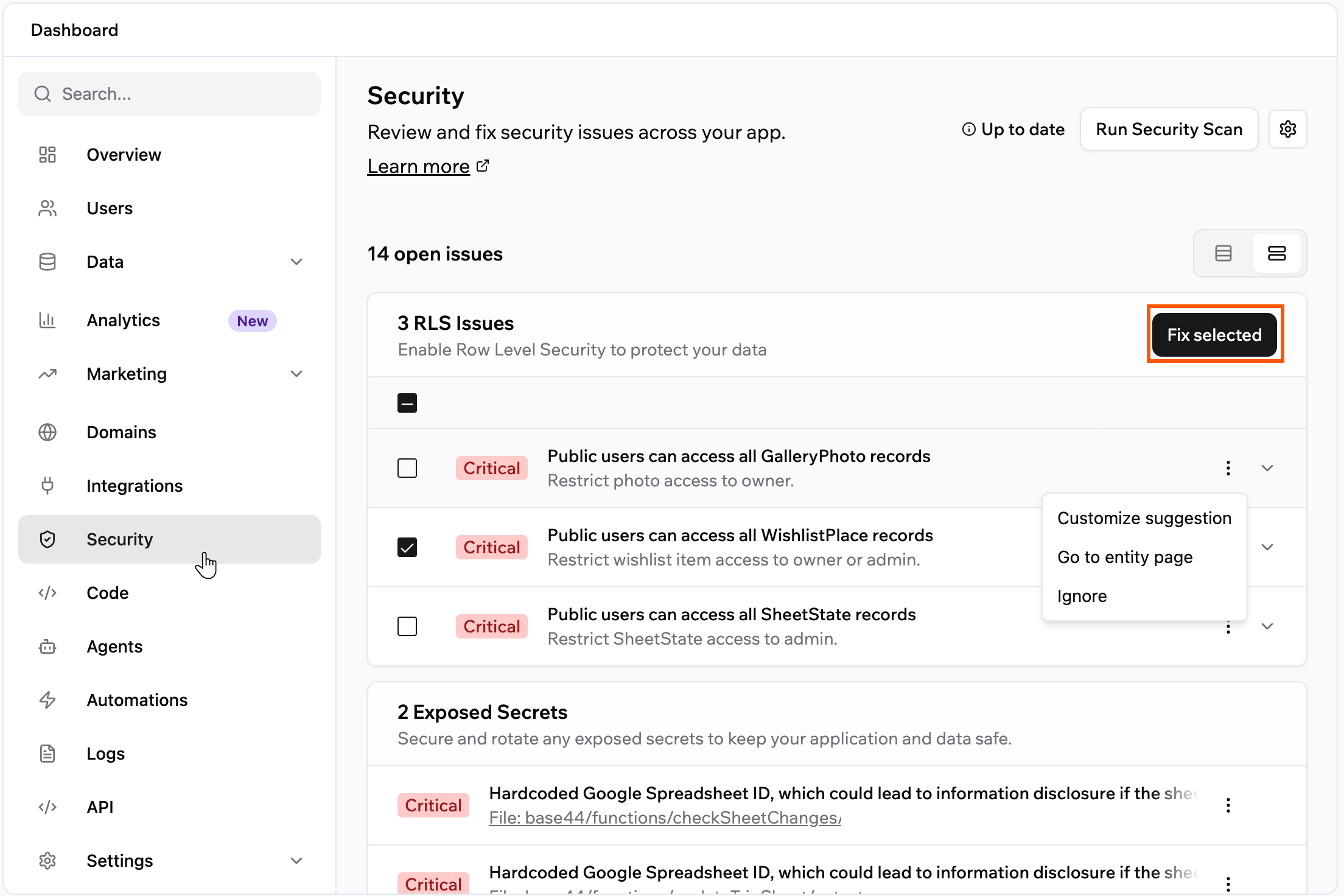
Task: Click the Automations lightning icon
Action: 47,700
